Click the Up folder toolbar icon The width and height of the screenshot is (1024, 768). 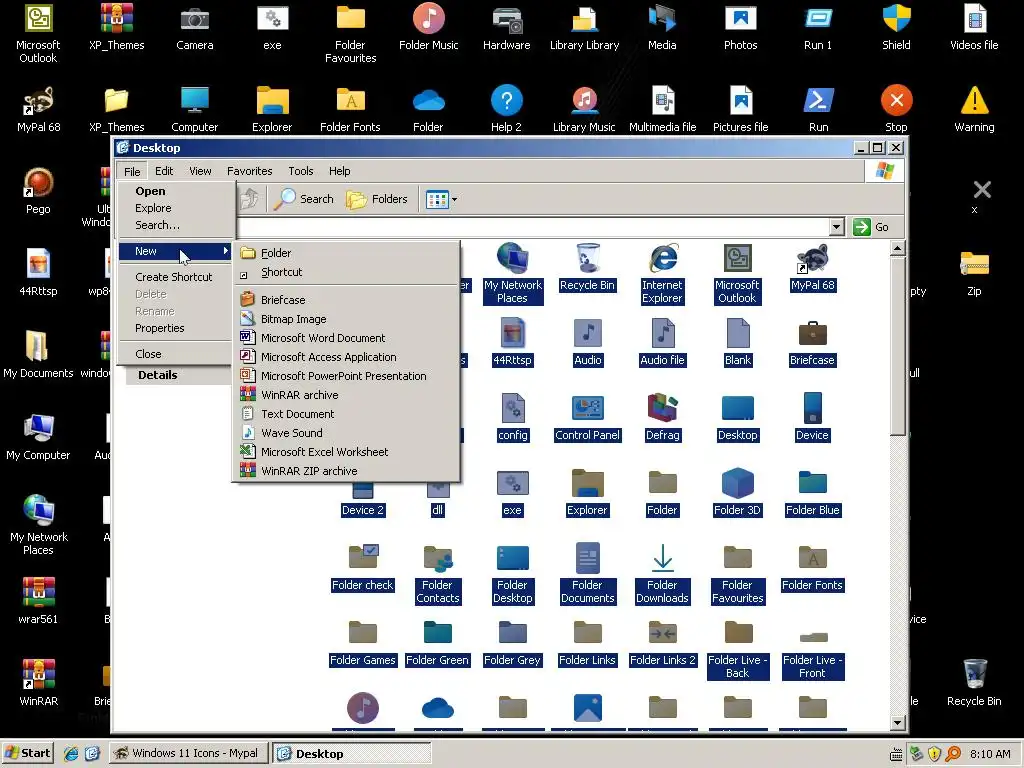click(249, 199)
